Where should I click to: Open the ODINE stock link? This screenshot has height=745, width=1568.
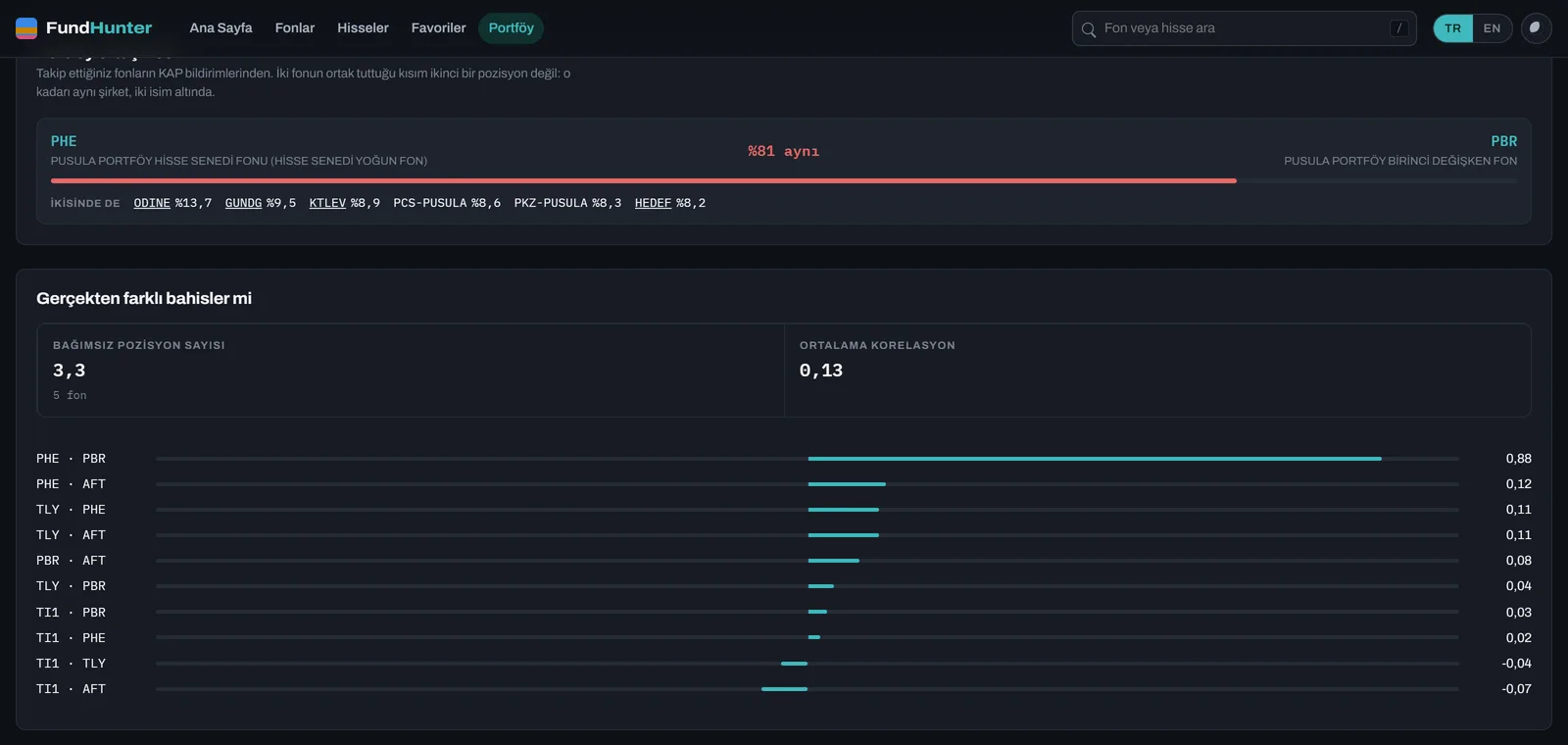point(152,203)
